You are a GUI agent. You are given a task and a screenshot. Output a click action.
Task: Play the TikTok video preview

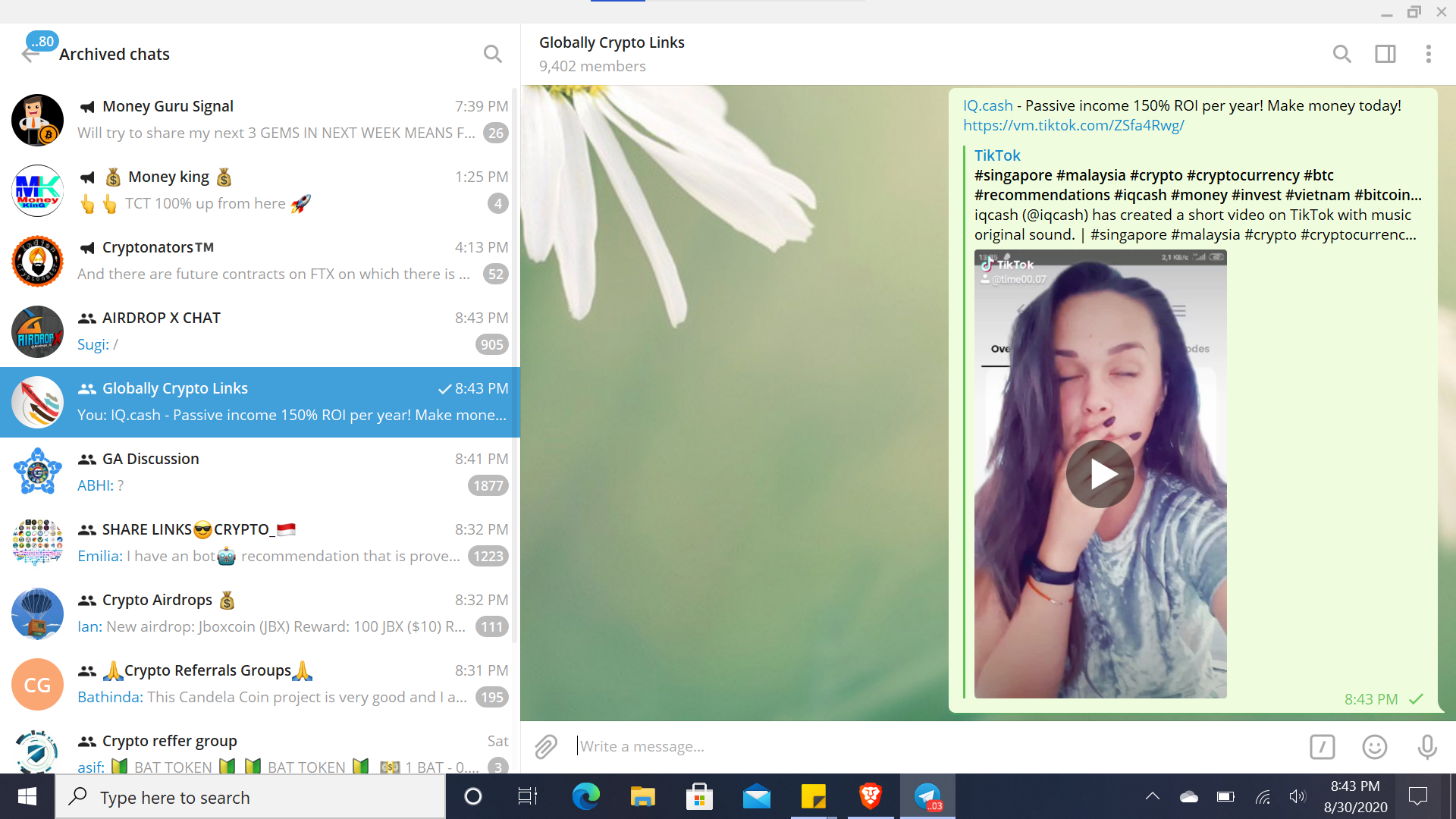(1100, 474)
